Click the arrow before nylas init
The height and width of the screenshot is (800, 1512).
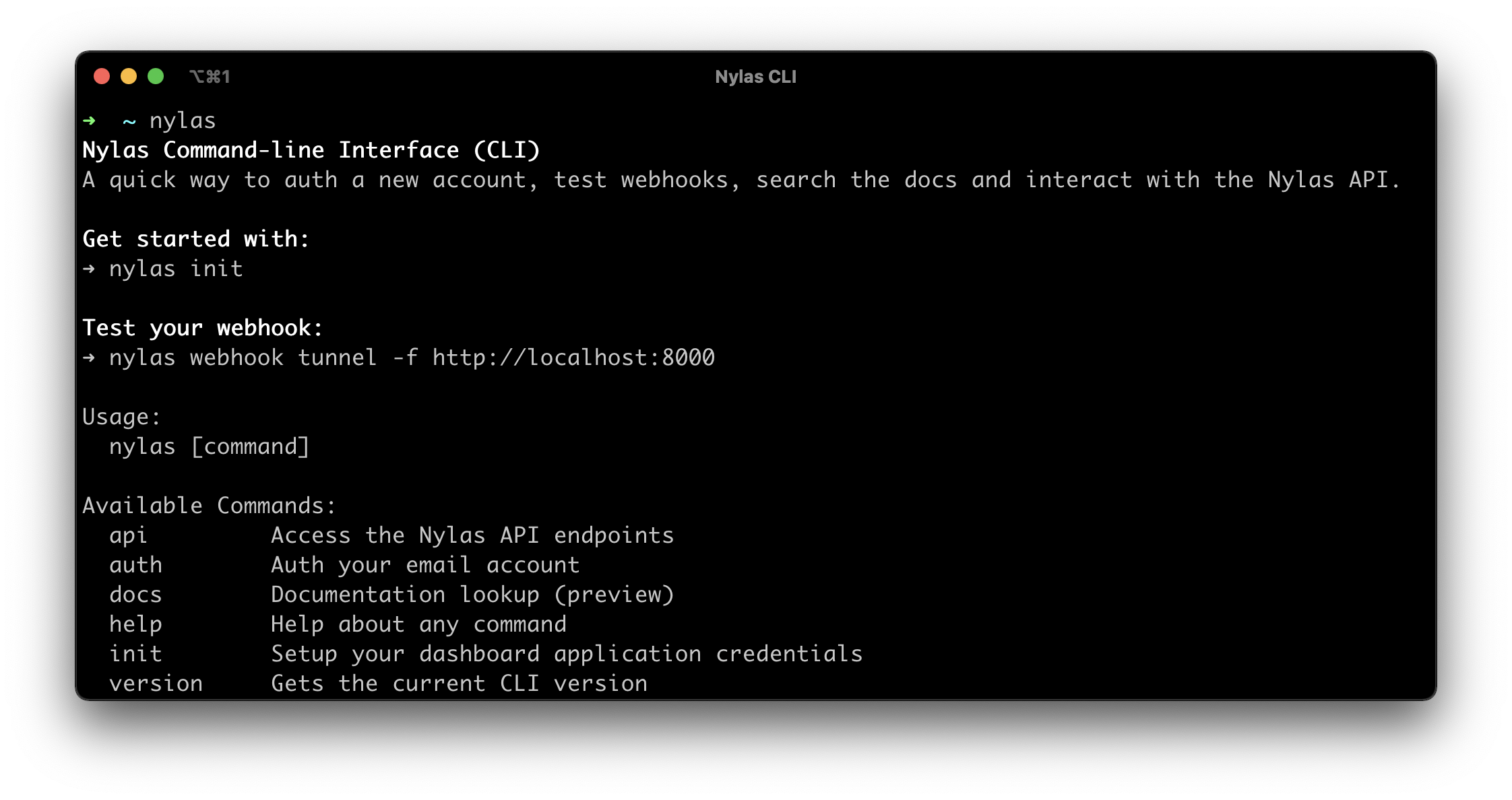coord(88,269)
